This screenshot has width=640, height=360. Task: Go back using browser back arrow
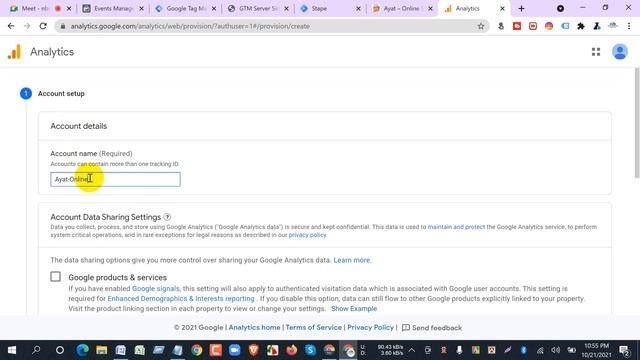tap(11, 26)
